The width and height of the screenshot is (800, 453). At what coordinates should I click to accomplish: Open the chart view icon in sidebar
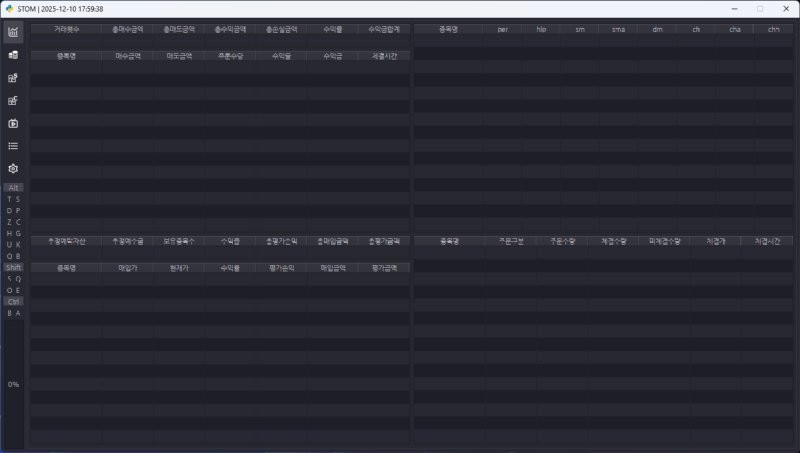(x=13, y=32)
